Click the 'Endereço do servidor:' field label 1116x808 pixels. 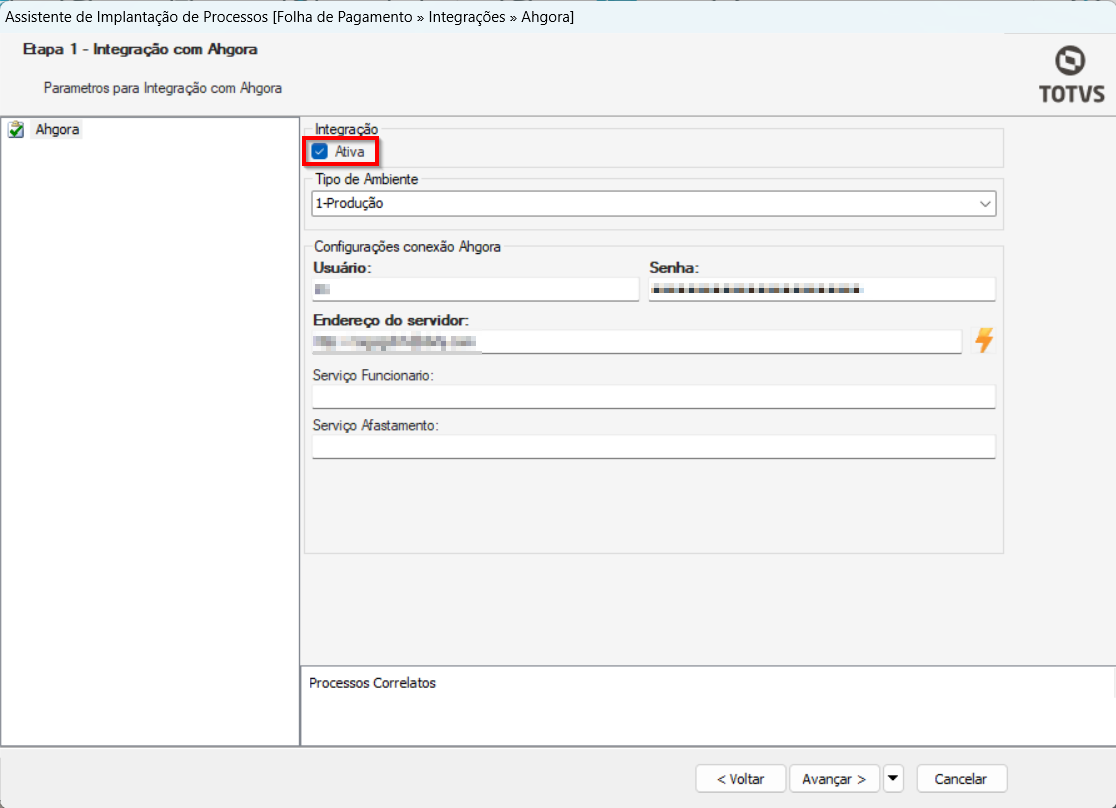point(391,320)
